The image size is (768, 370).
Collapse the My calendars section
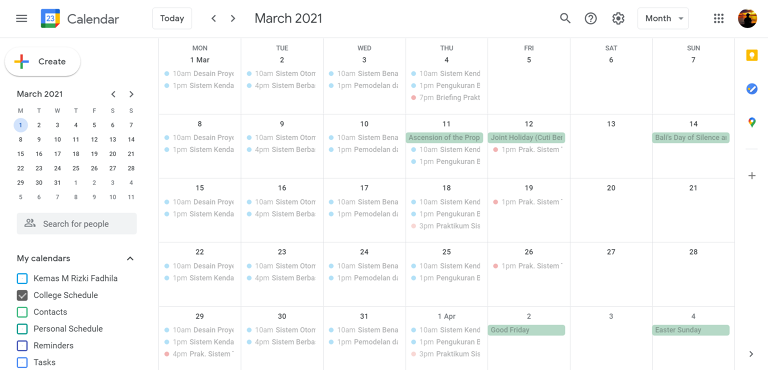pos(130,258)
